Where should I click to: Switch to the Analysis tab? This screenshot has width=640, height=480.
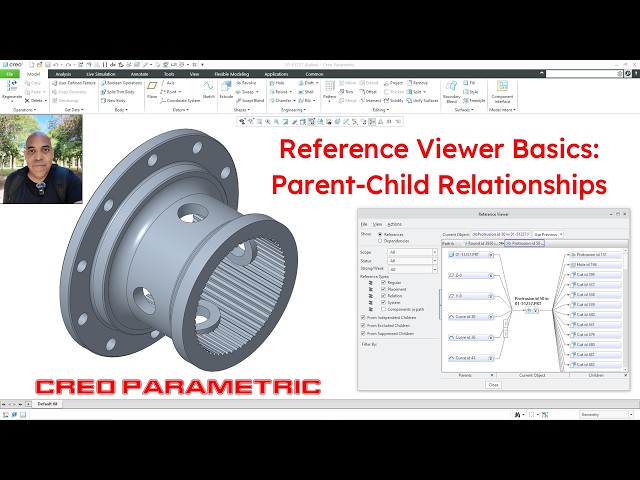coord(63,74)
